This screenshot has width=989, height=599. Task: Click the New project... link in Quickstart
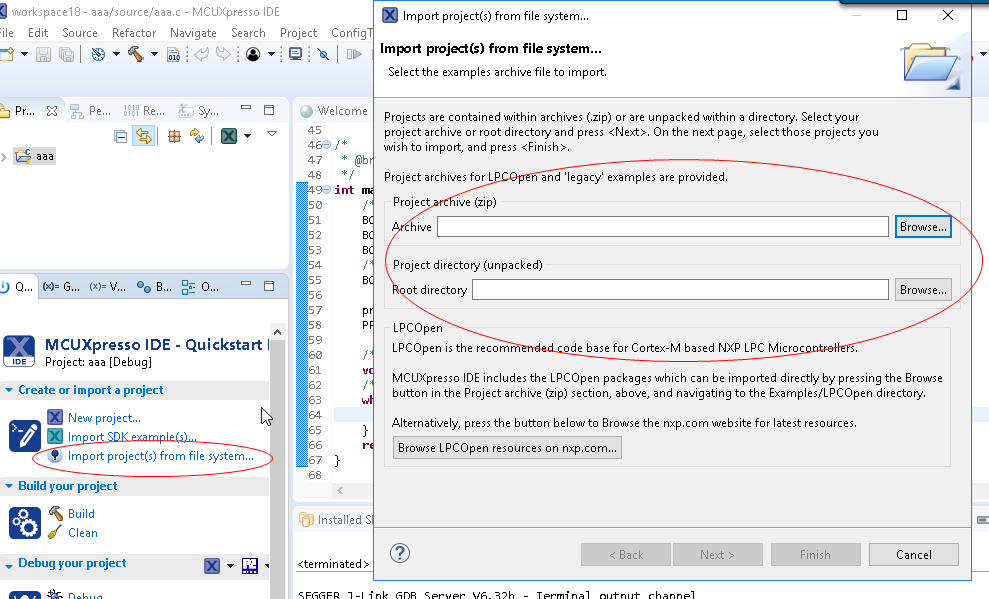(x=104, y=417)
